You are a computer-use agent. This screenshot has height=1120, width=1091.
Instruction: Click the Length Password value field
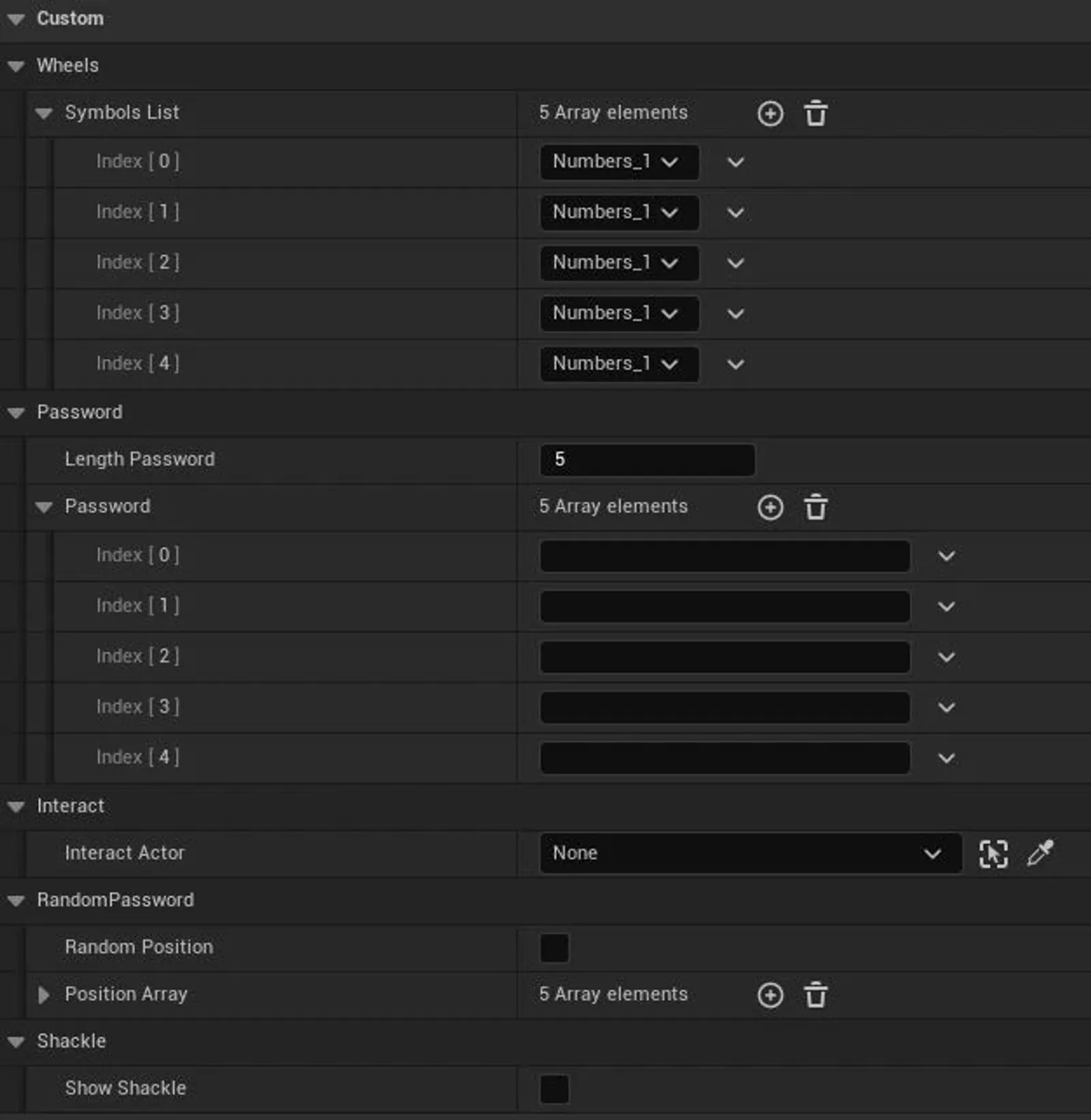(x=646, y=459)
